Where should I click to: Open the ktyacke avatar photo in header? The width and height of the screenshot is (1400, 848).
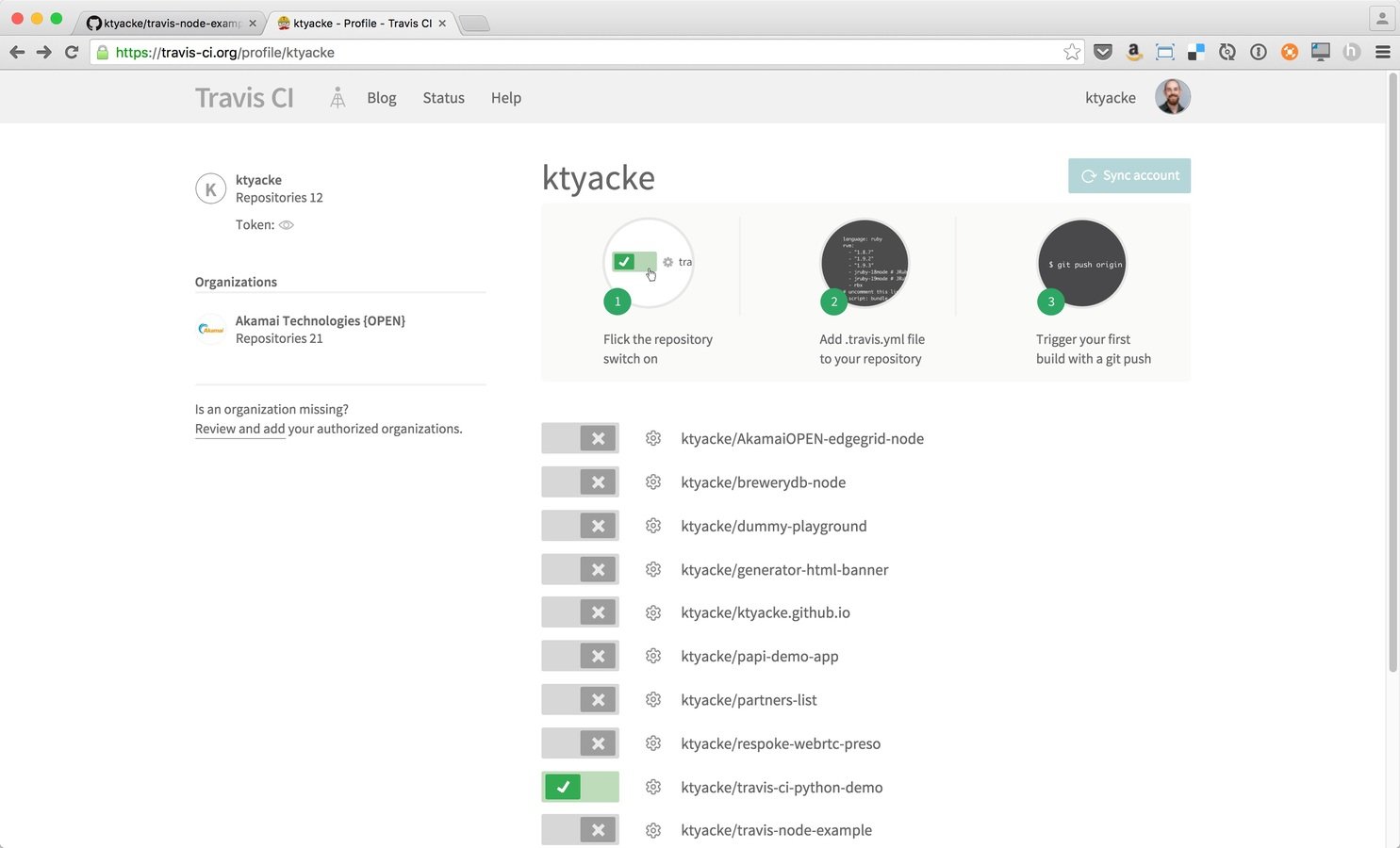pyautogui.click(x=1173, y=97)
